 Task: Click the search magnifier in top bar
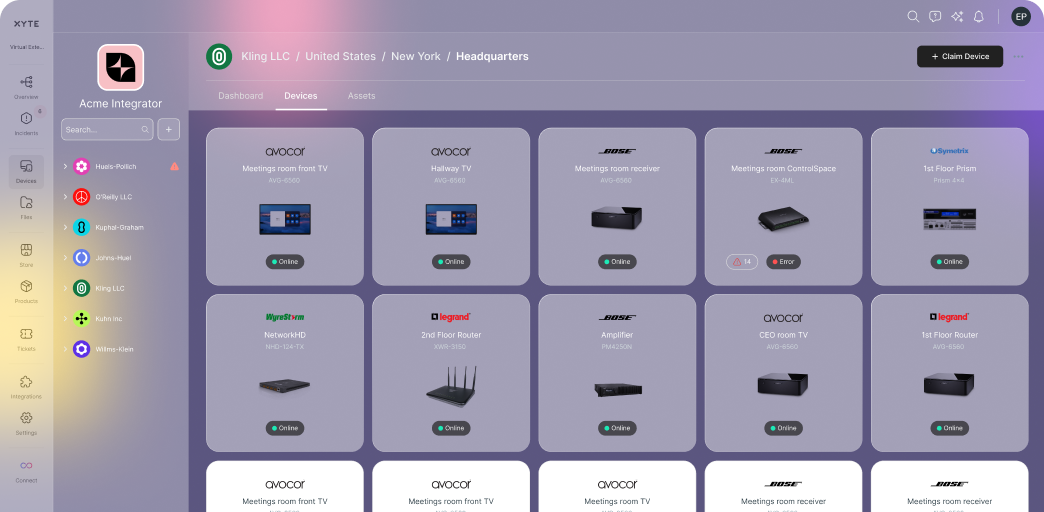(914, 17)
